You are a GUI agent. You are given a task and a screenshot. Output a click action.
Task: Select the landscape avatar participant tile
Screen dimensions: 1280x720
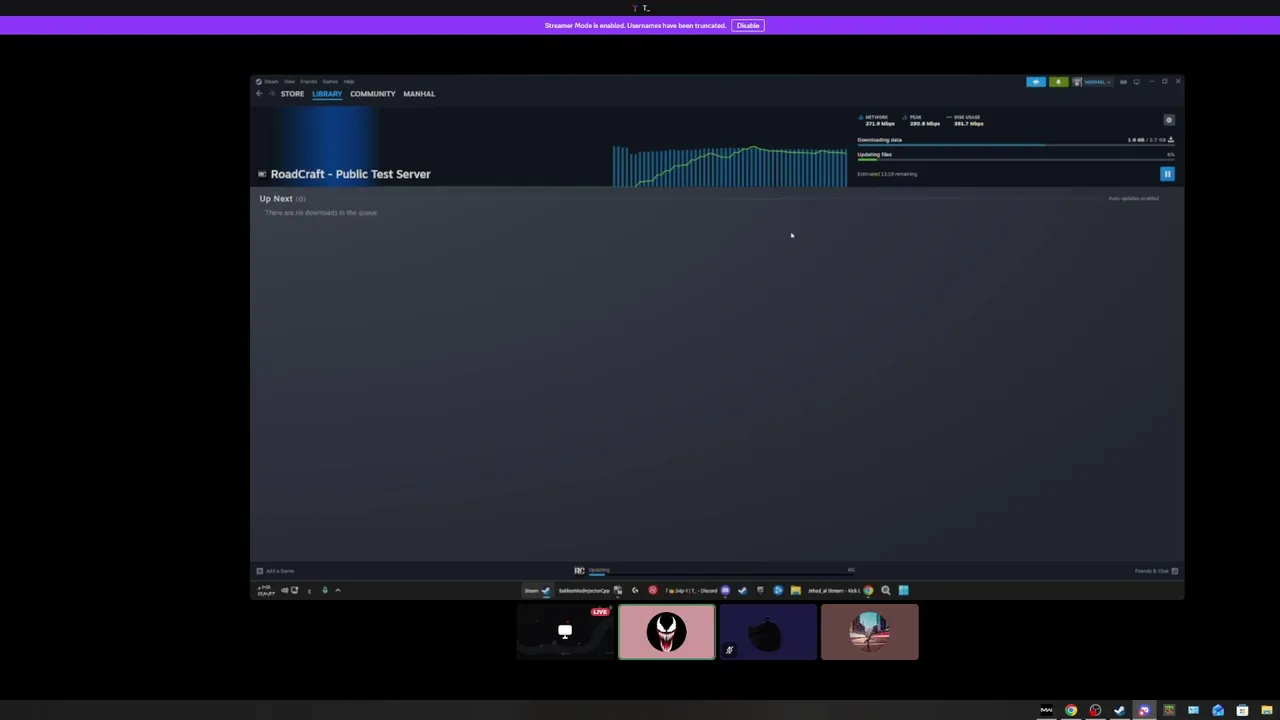pyautogui.click(x=869, y=632)
